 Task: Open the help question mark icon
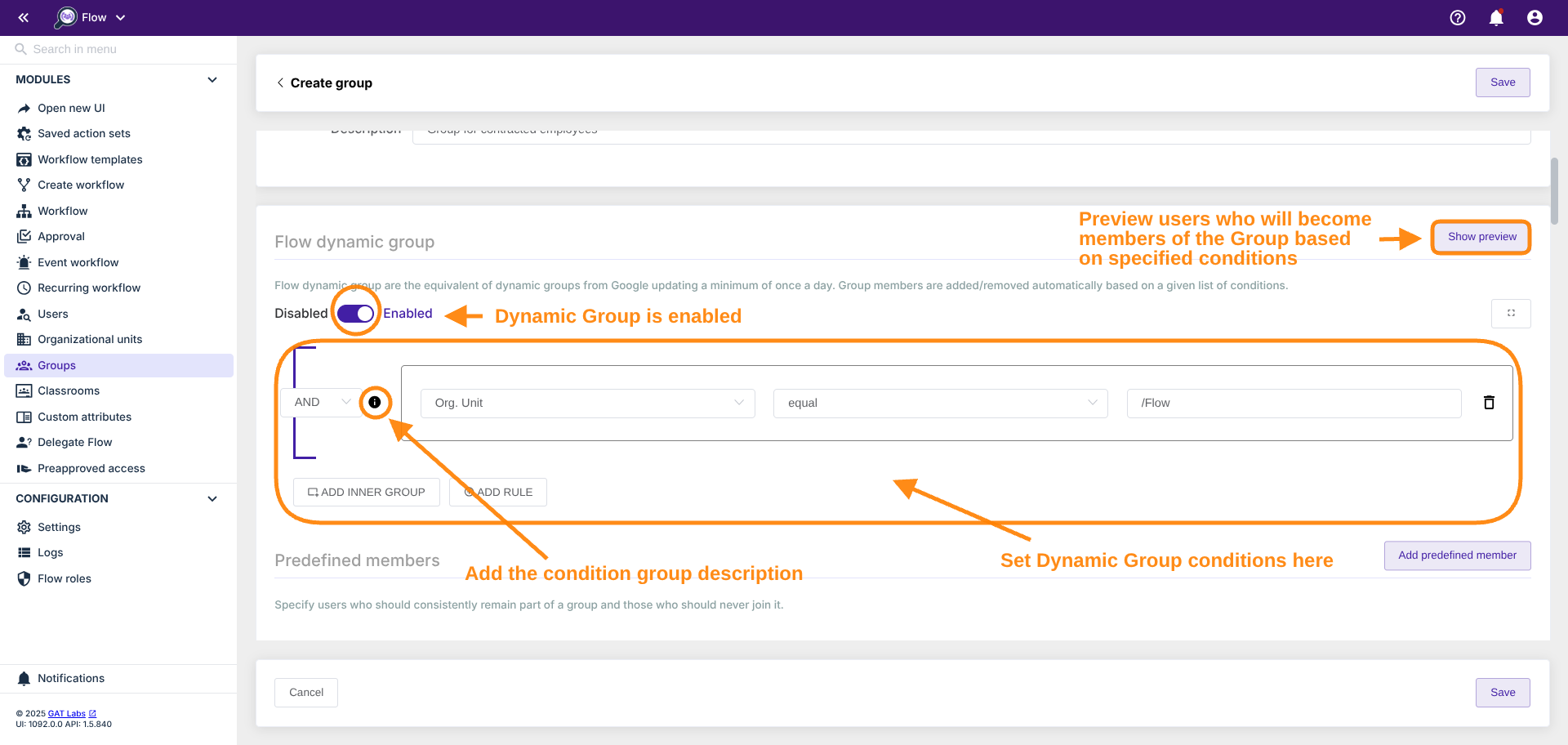click(1458, 17)
